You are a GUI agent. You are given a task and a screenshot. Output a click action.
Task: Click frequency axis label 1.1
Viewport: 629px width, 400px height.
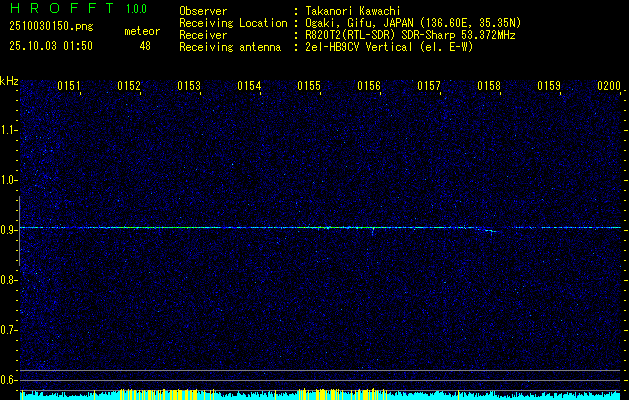[8, 130]
